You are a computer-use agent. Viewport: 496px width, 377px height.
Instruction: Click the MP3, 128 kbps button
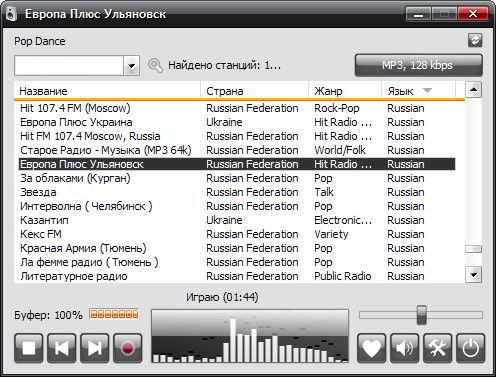click(419, 65)
